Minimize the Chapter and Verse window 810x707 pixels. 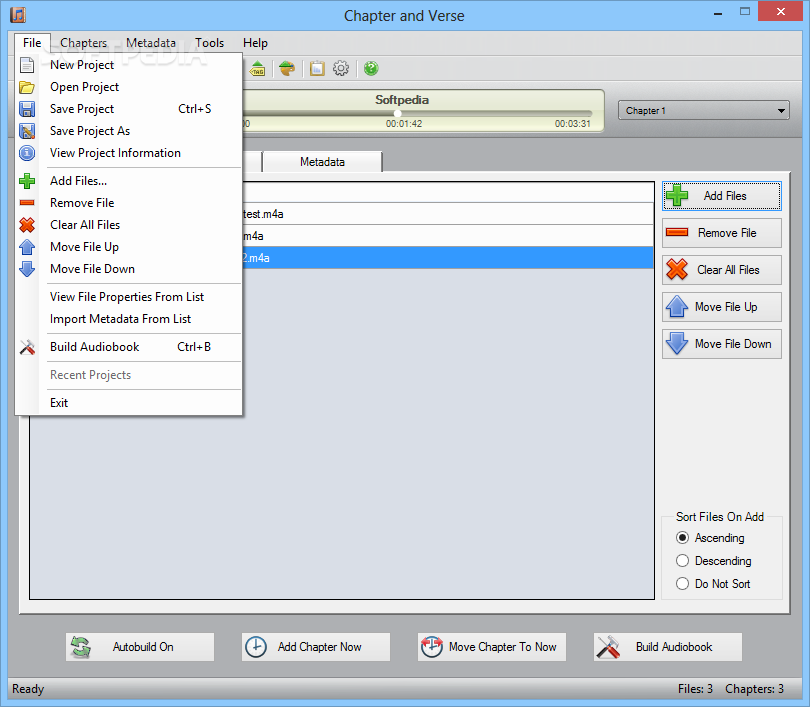[718, 12]
